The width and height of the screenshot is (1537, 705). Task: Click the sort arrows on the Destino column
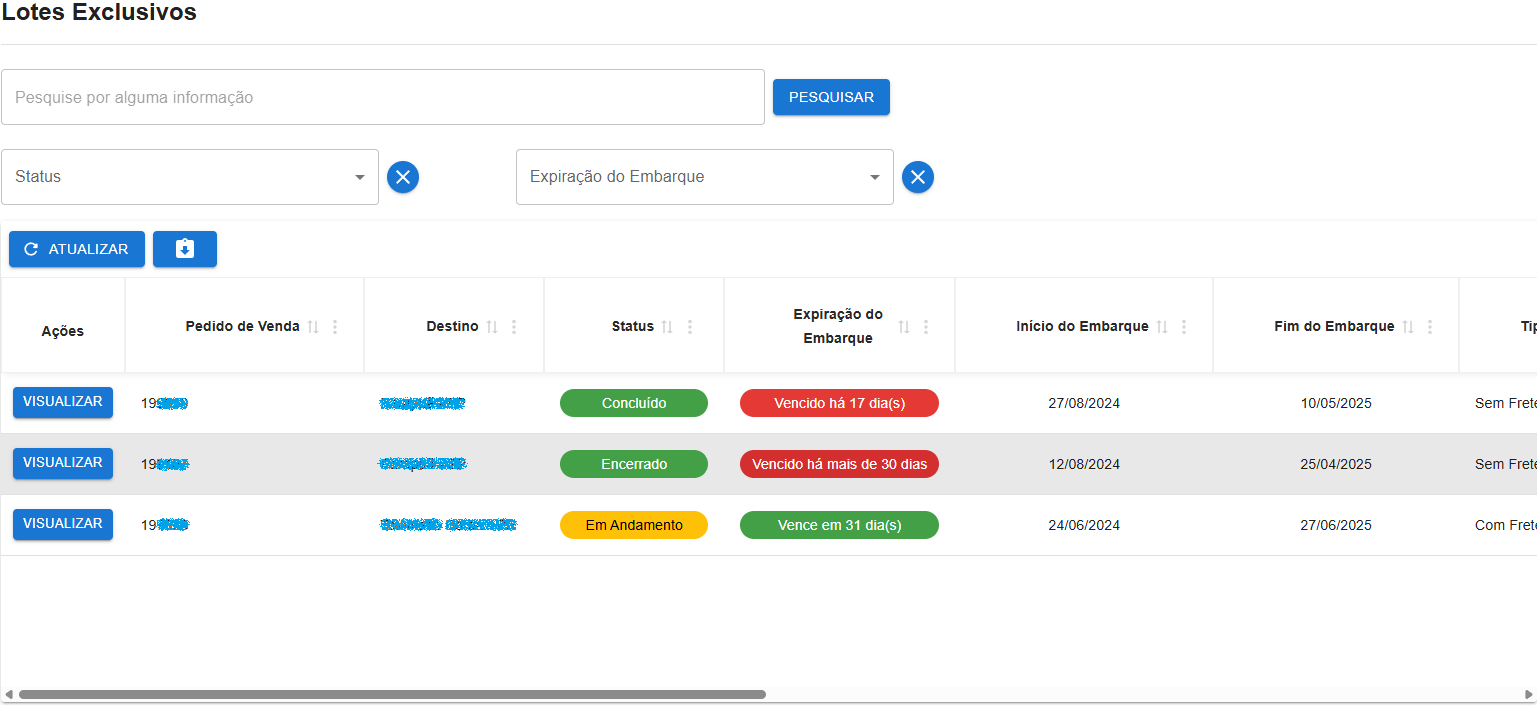(x=492, y=325)
